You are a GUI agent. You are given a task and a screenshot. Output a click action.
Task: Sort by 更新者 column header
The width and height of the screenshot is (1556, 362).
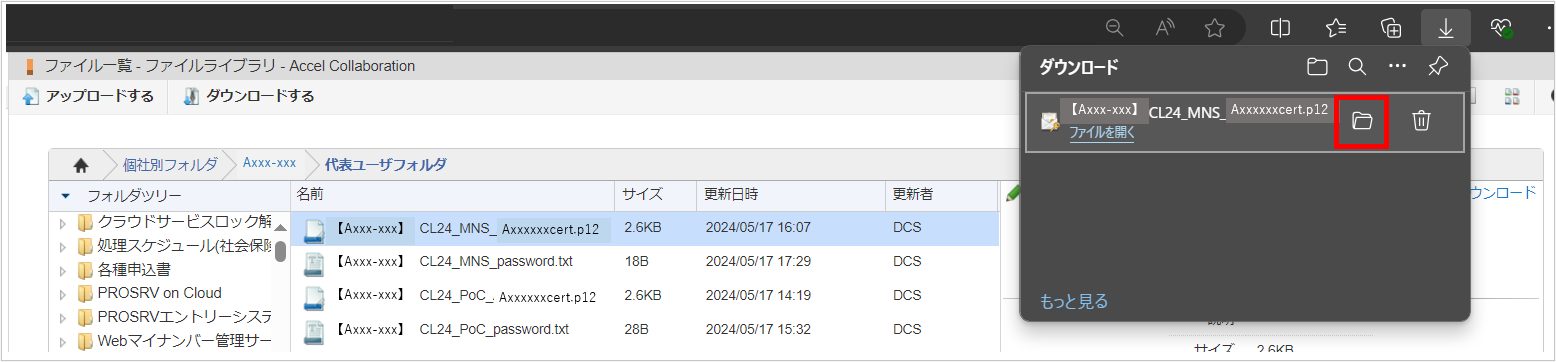pyautogui.click(x=942, y=195)
